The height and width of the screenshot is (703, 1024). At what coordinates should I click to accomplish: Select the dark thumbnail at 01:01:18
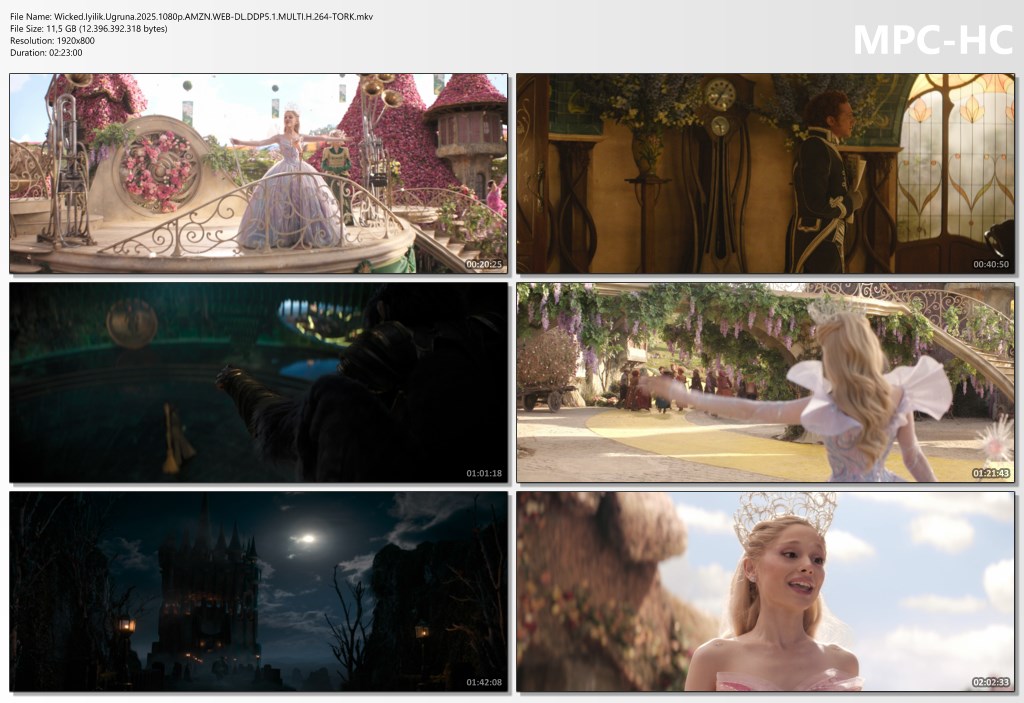[258, 382]
